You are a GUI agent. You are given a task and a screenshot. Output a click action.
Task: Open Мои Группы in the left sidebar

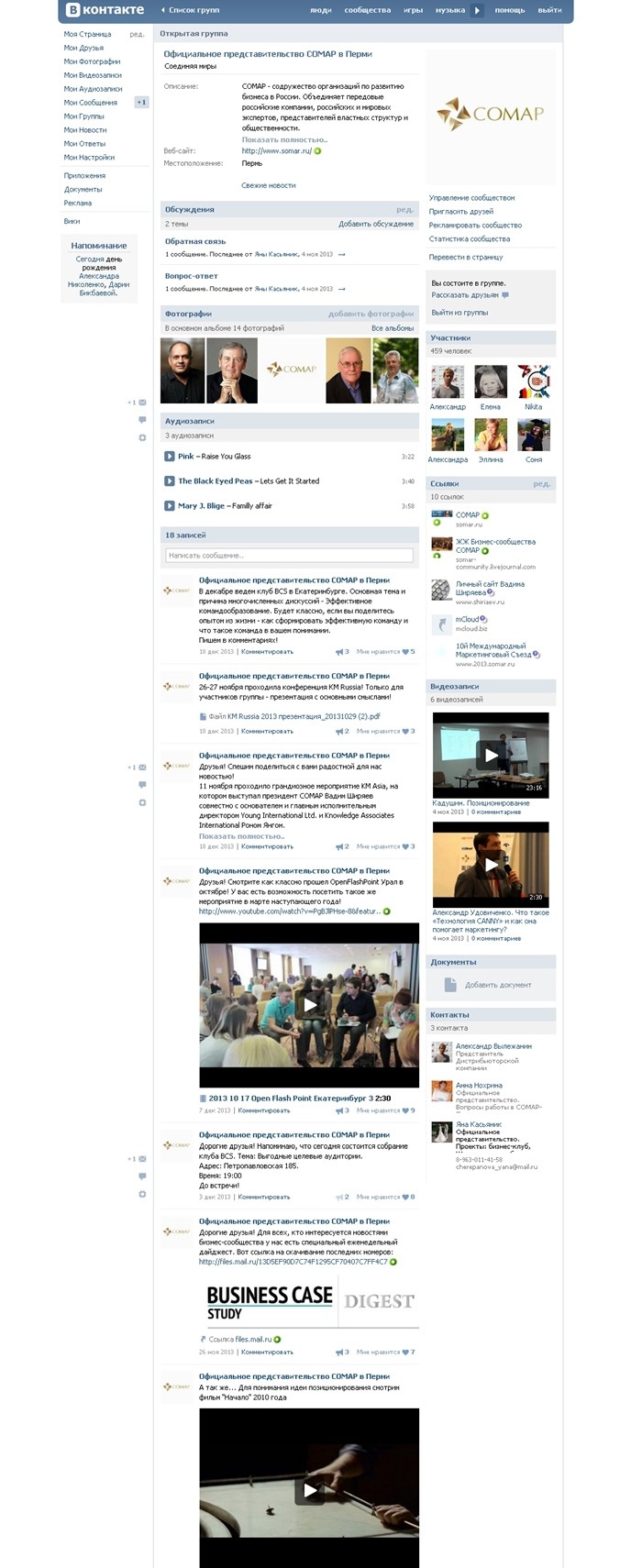[83, 116]
